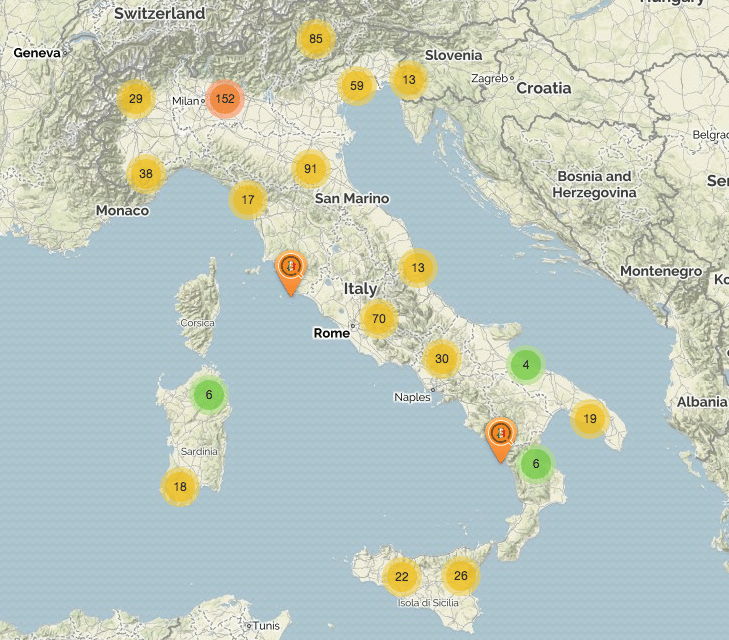This screenshot has width=729, height=640.
Task: Click the San Marino label
Action: click(352, 198)
